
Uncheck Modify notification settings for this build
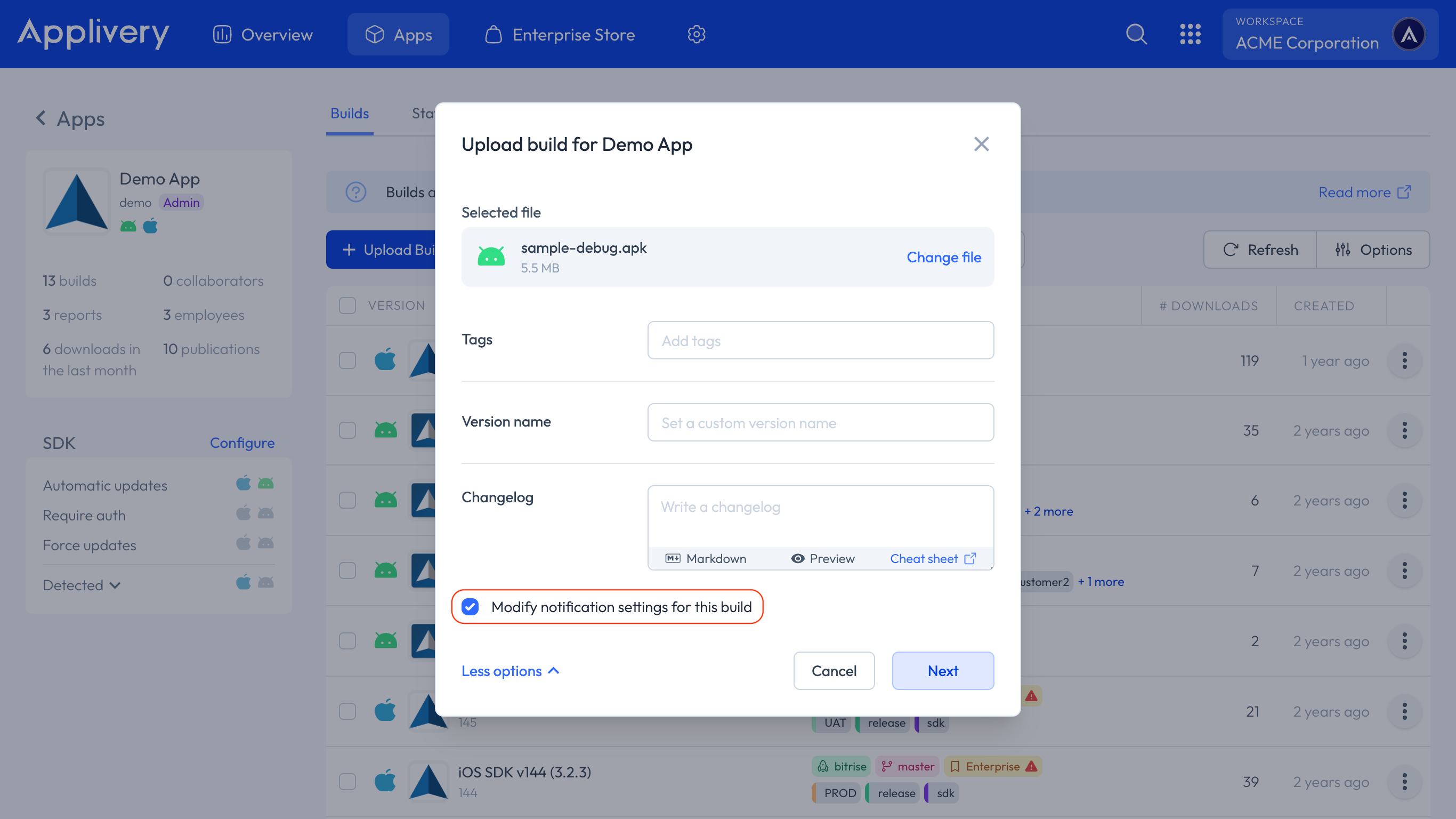[x=470, y=606]
